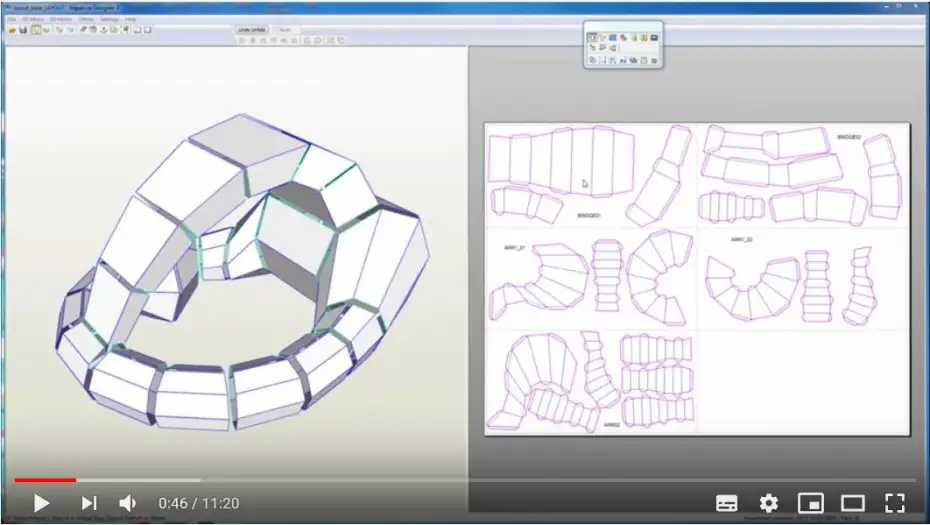This screenshot has width=930, height=525.
Task: Click the Auto button beside Undo Unfold
Action: [x=285, y=30]
